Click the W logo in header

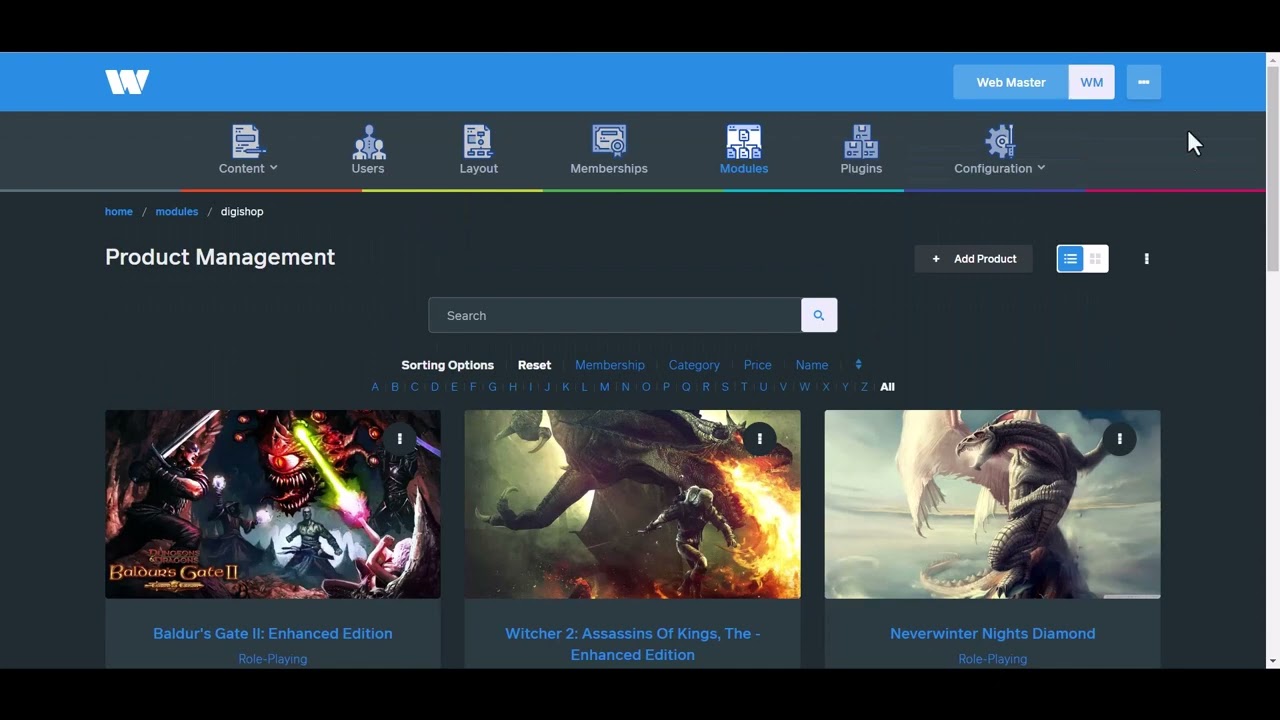point(127,82)
